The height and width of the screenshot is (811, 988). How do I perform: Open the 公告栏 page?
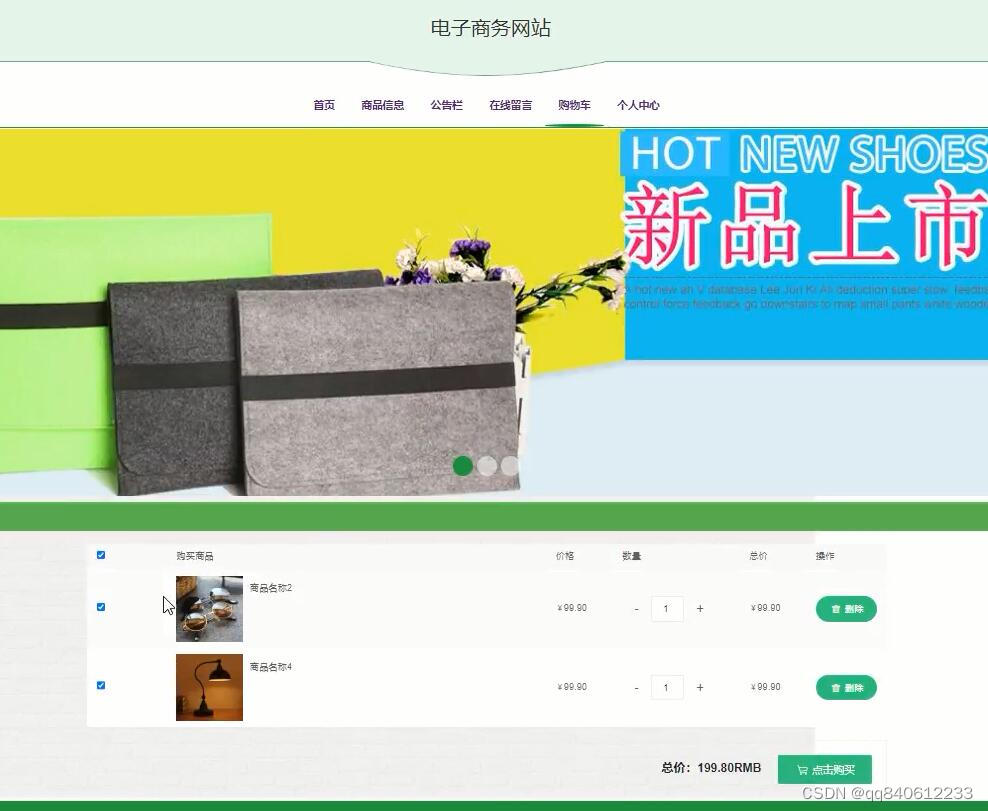(x=446, y=104)
